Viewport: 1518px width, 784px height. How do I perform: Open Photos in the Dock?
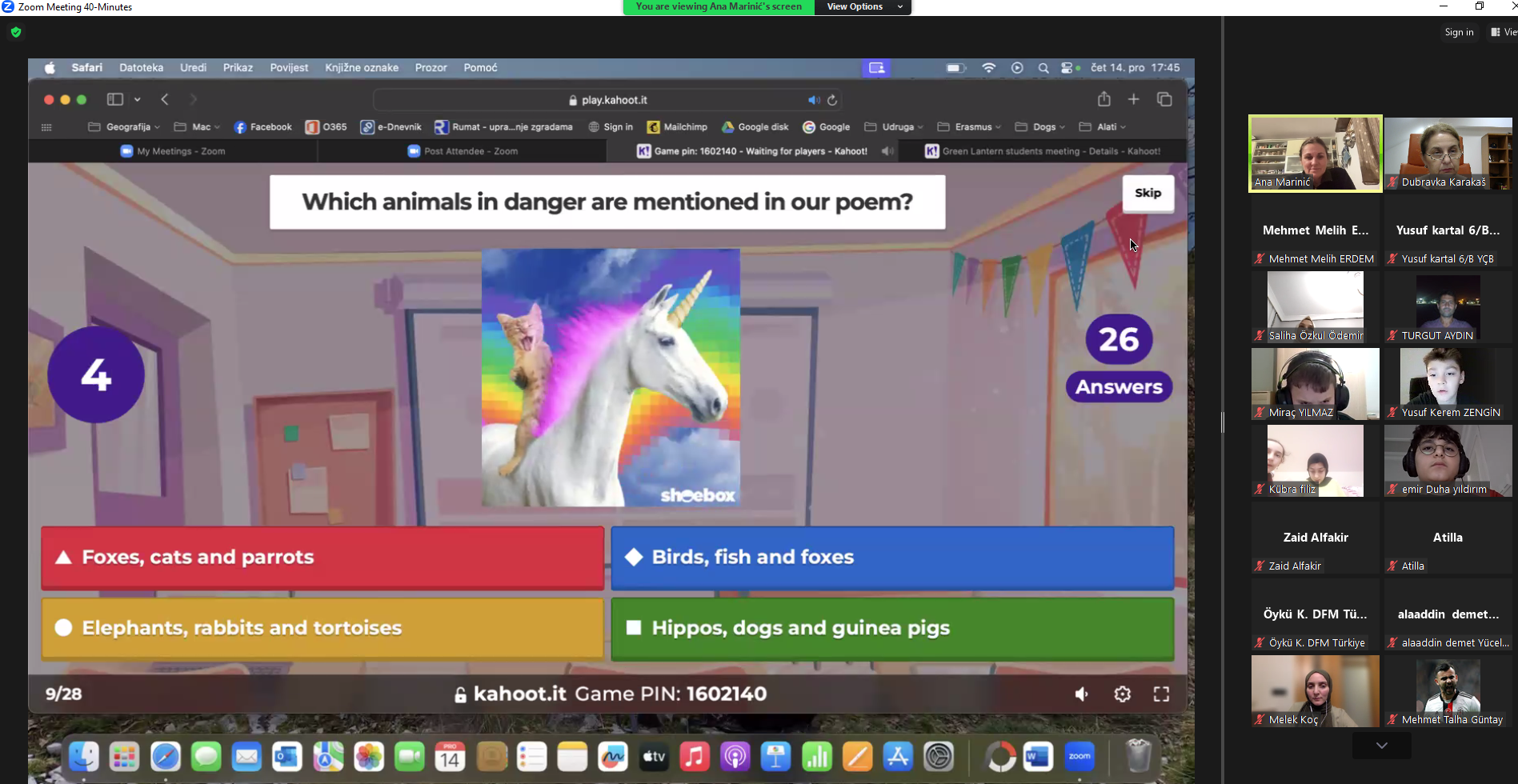369,756
